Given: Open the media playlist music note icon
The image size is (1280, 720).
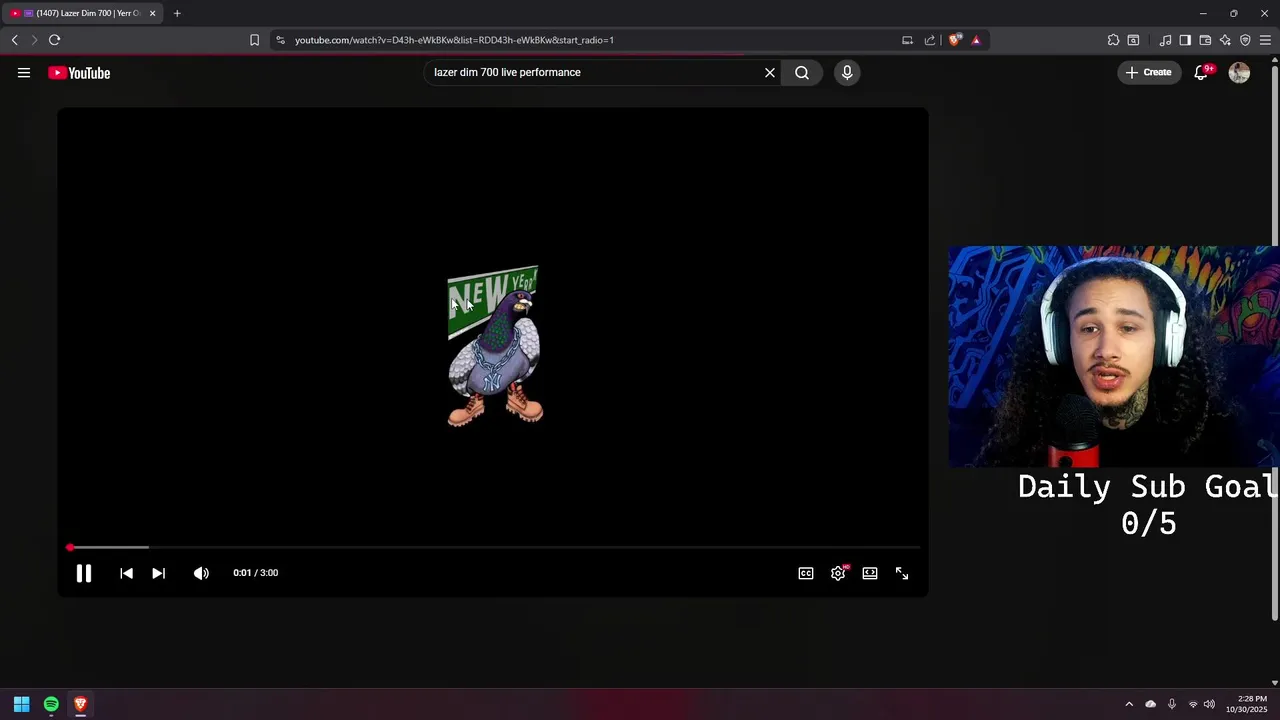Looking at the screenshot, I should click(1165, 40).
